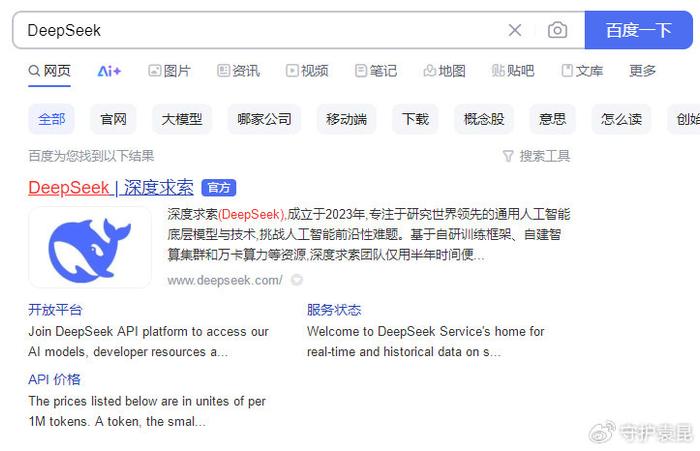Open the 服务状态 sublink
Viewport: 700px width, 451px height.
pyautogui.click(x=334, y=310)
